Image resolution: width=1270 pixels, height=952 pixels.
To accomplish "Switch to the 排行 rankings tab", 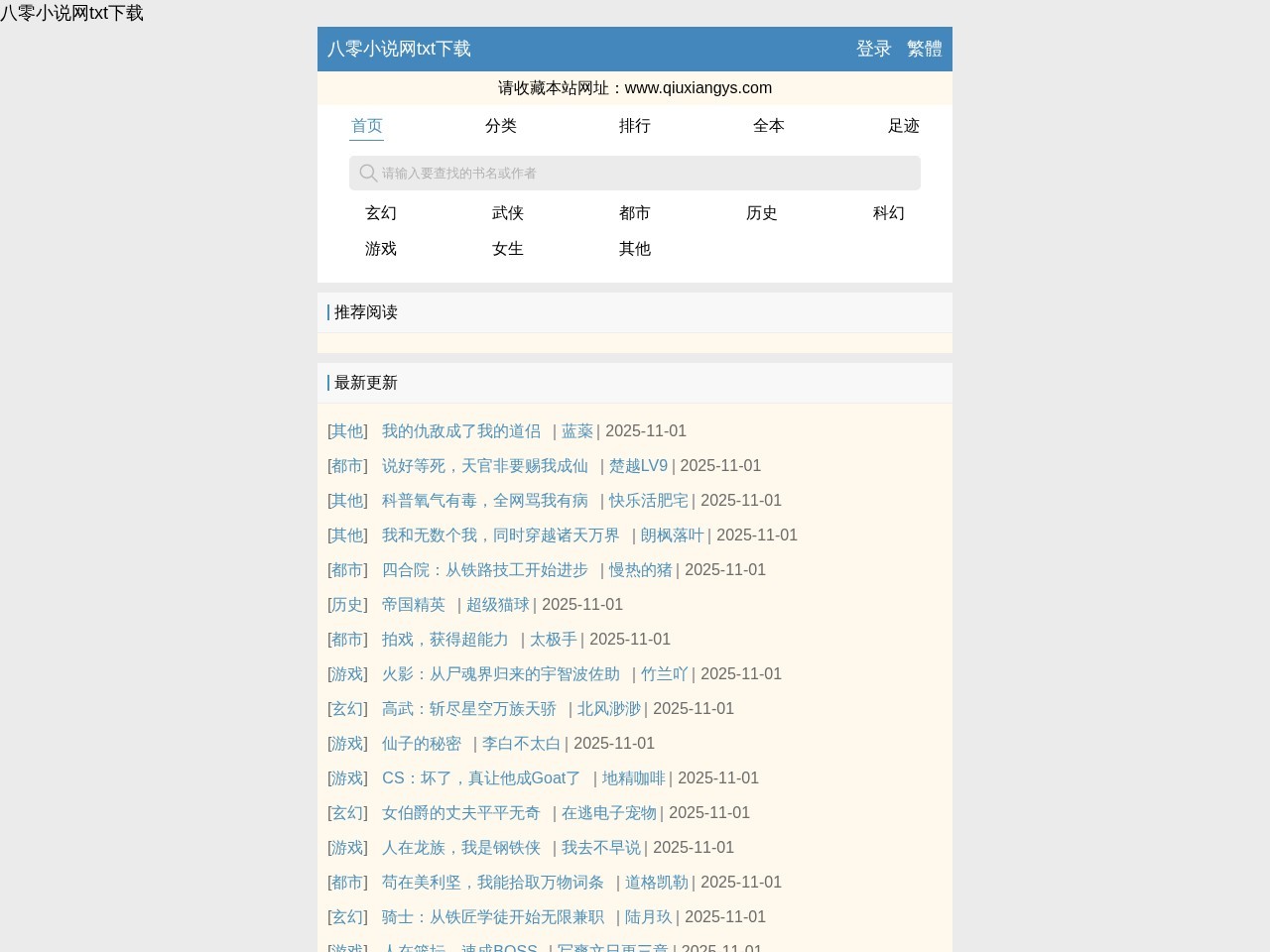I will coord(634,126).
